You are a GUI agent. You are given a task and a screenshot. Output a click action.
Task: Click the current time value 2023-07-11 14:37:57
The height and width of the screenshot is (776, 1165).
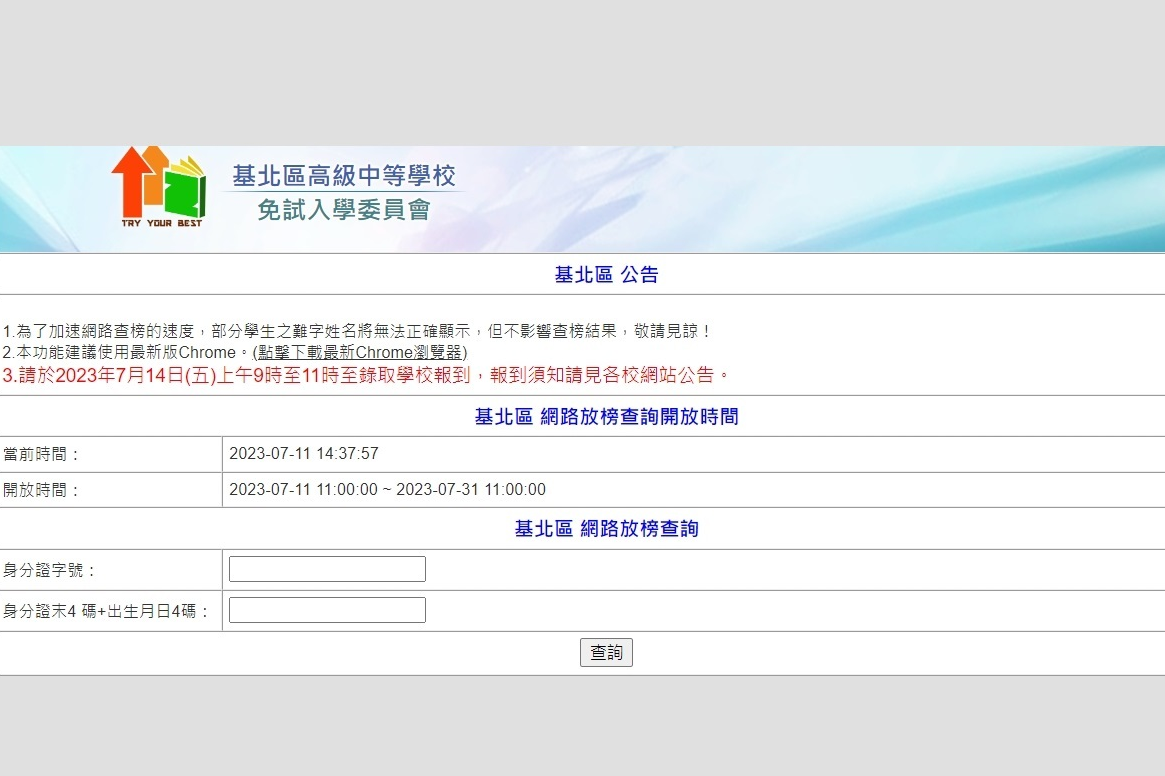coord(302,454)
